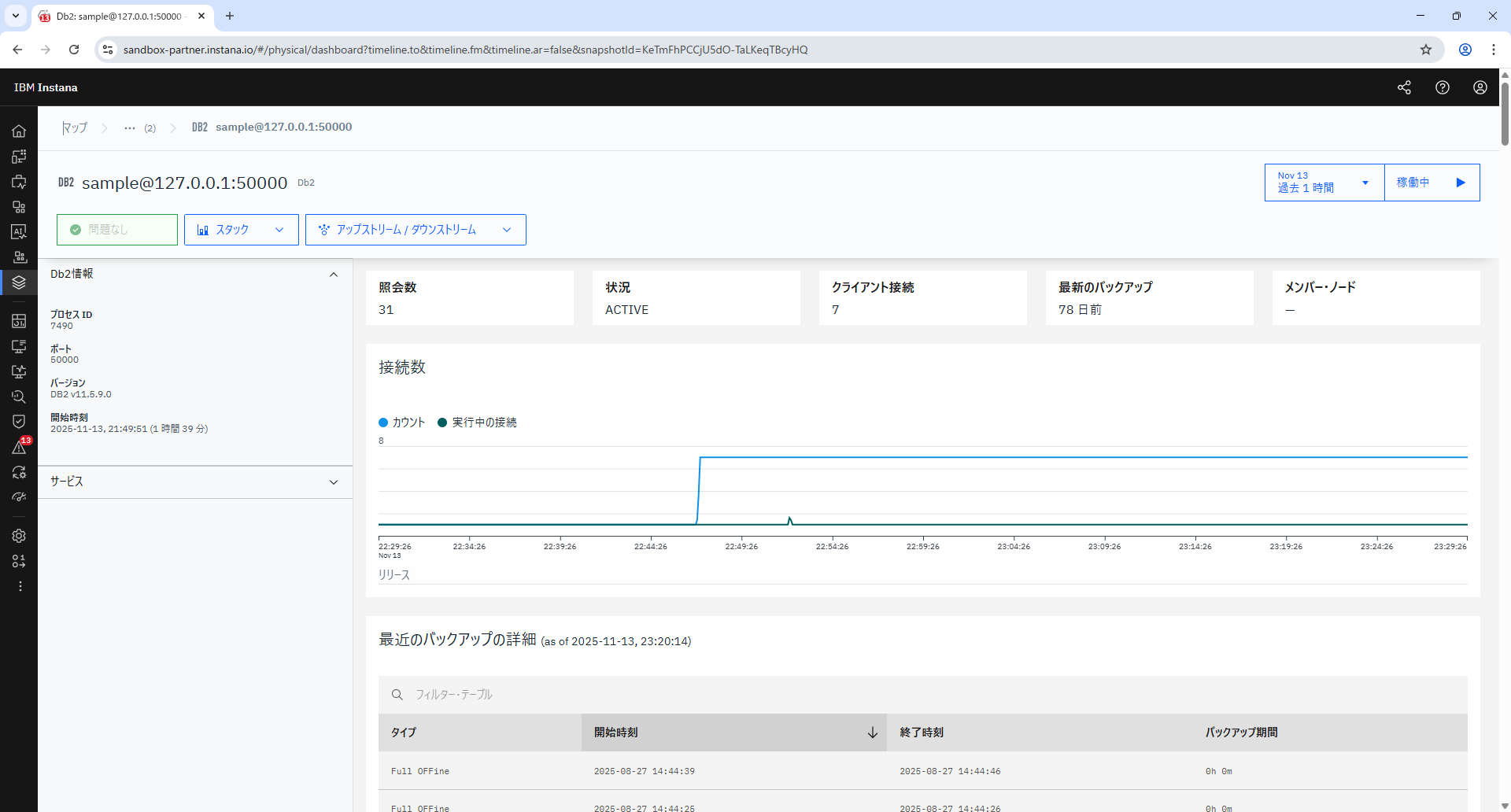This screenshot has width=1511, height=812.
Task: Open the blocks-on-tray sidebar icon
Action: click(19, 257)
